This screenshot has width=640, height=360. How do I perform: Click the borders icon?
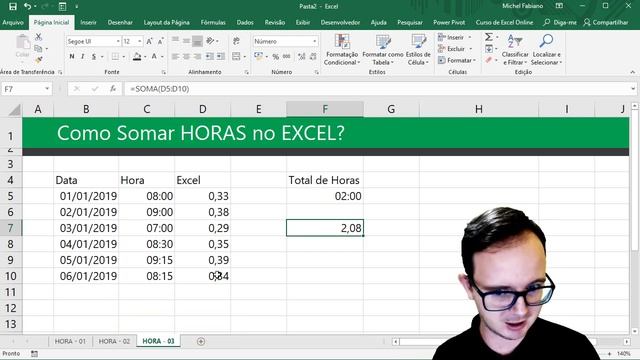[115, 56]
